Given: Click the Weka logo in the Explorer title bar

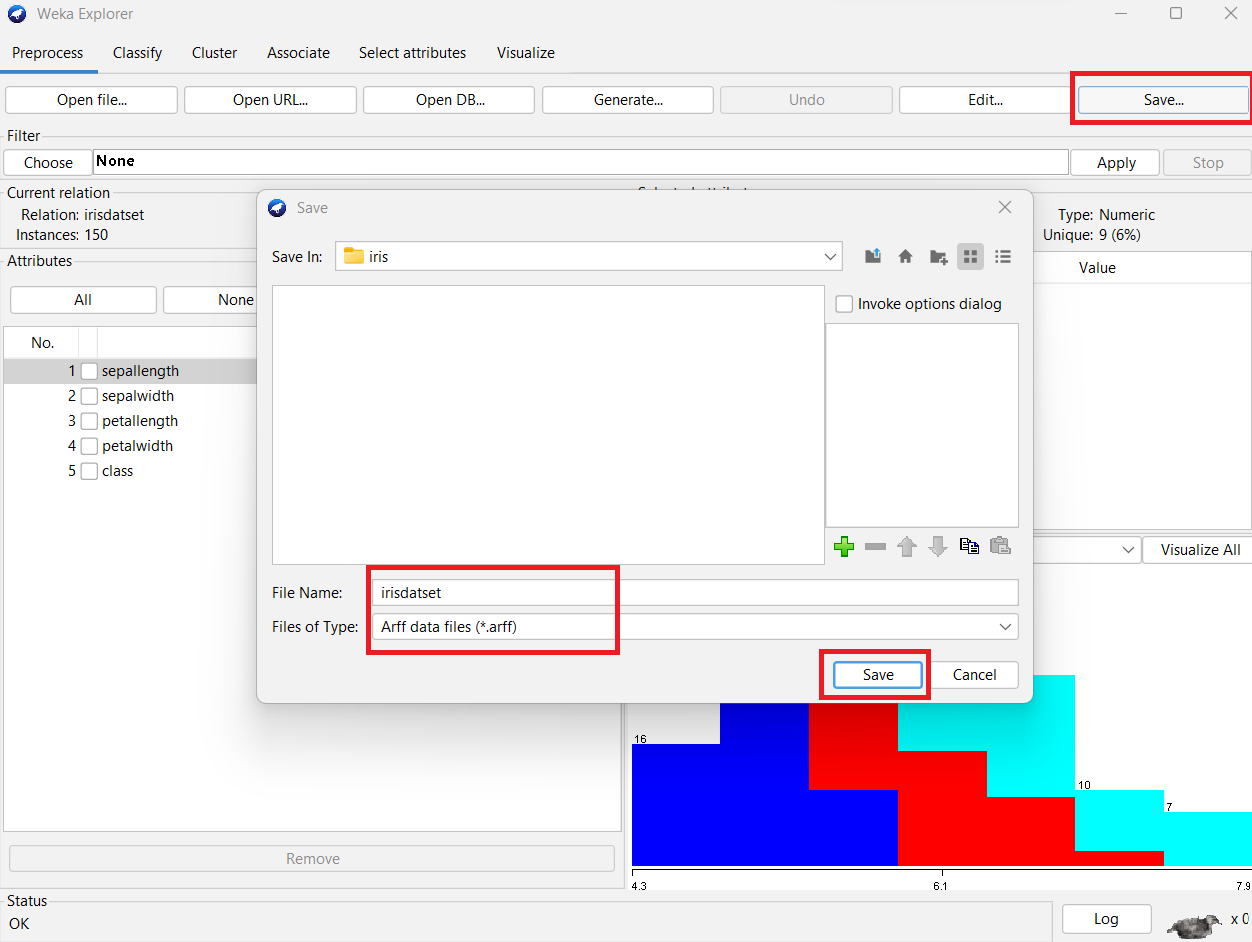Looking at the screenshot, I should [x=17, y=14].
